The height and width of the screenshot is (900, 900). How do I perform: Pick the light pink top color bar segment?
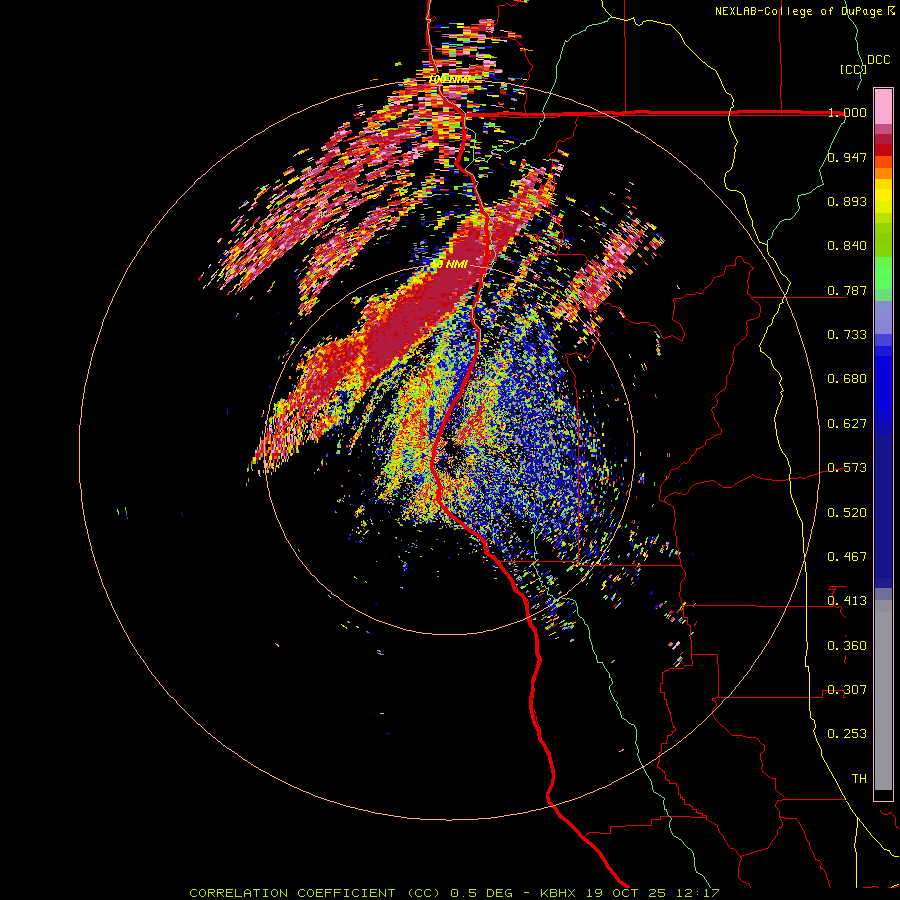883,106
